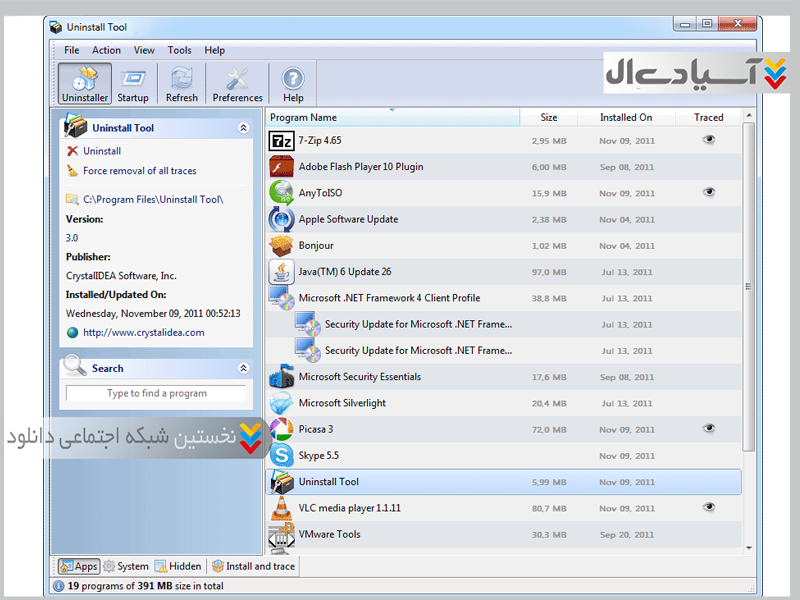Sort list by Program Name column header
The height and width of the screenshot is (600, 800).
tap(393, 118)
